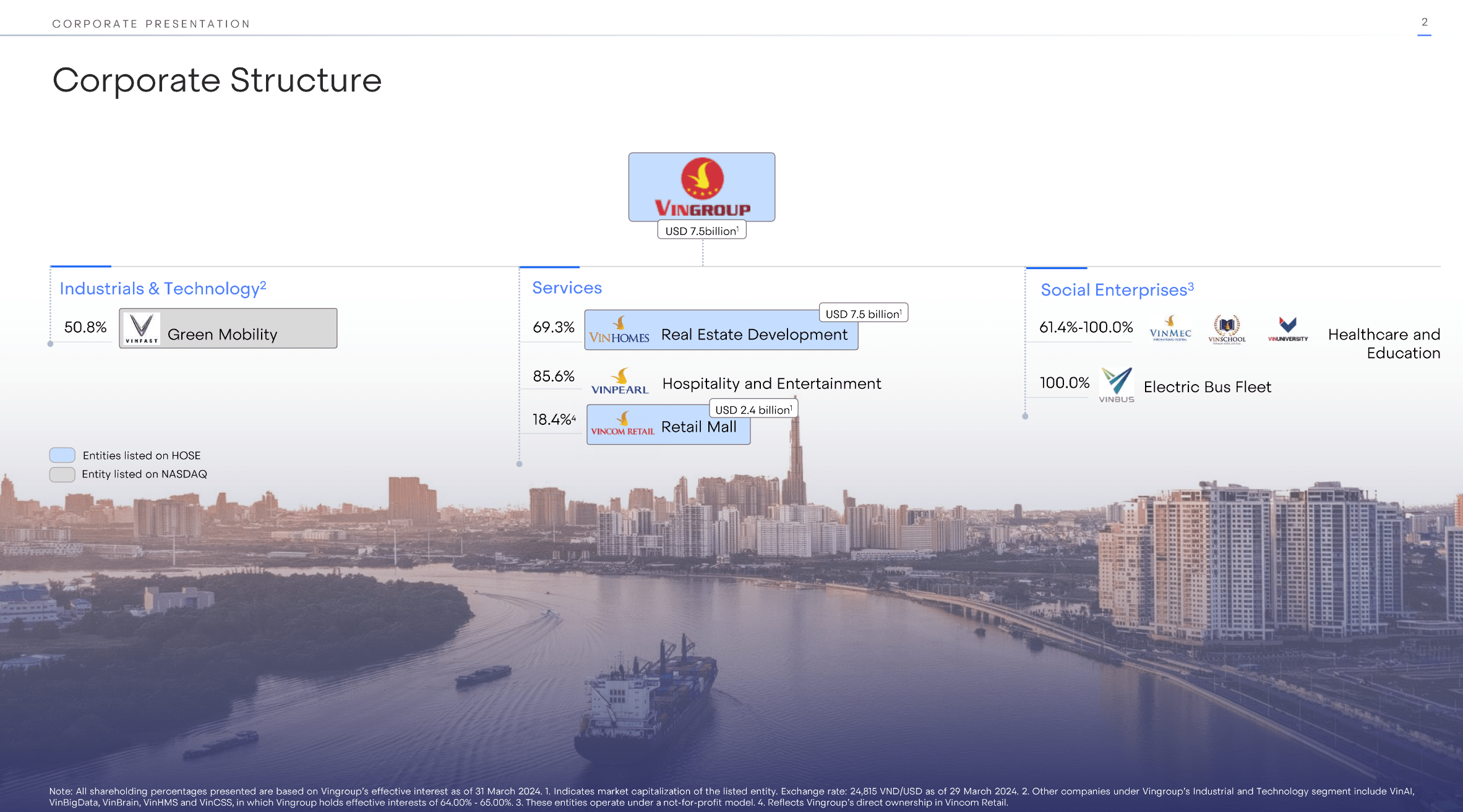Click the VinFast logo icon

click(142, 328)
